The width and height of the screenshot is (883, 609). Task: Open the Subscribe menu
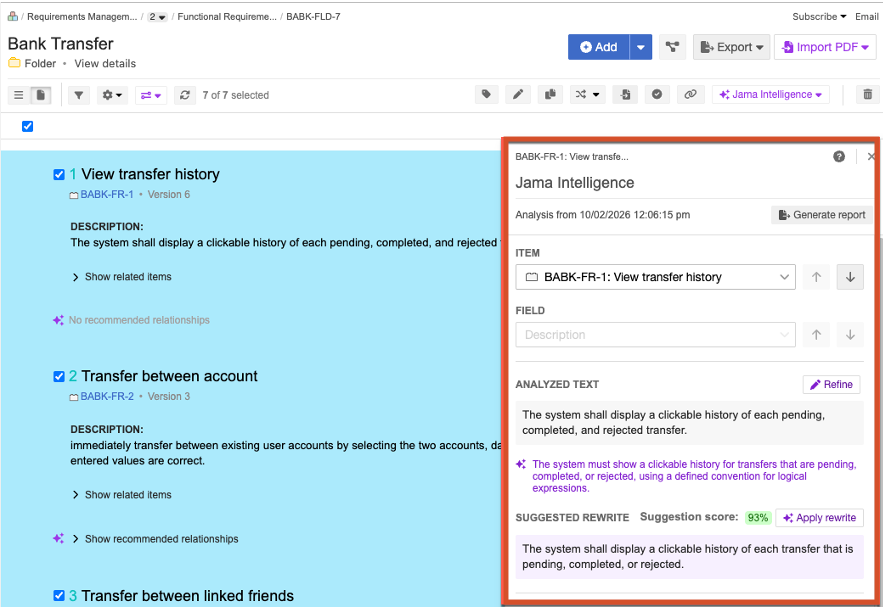(x=819, y=16)
